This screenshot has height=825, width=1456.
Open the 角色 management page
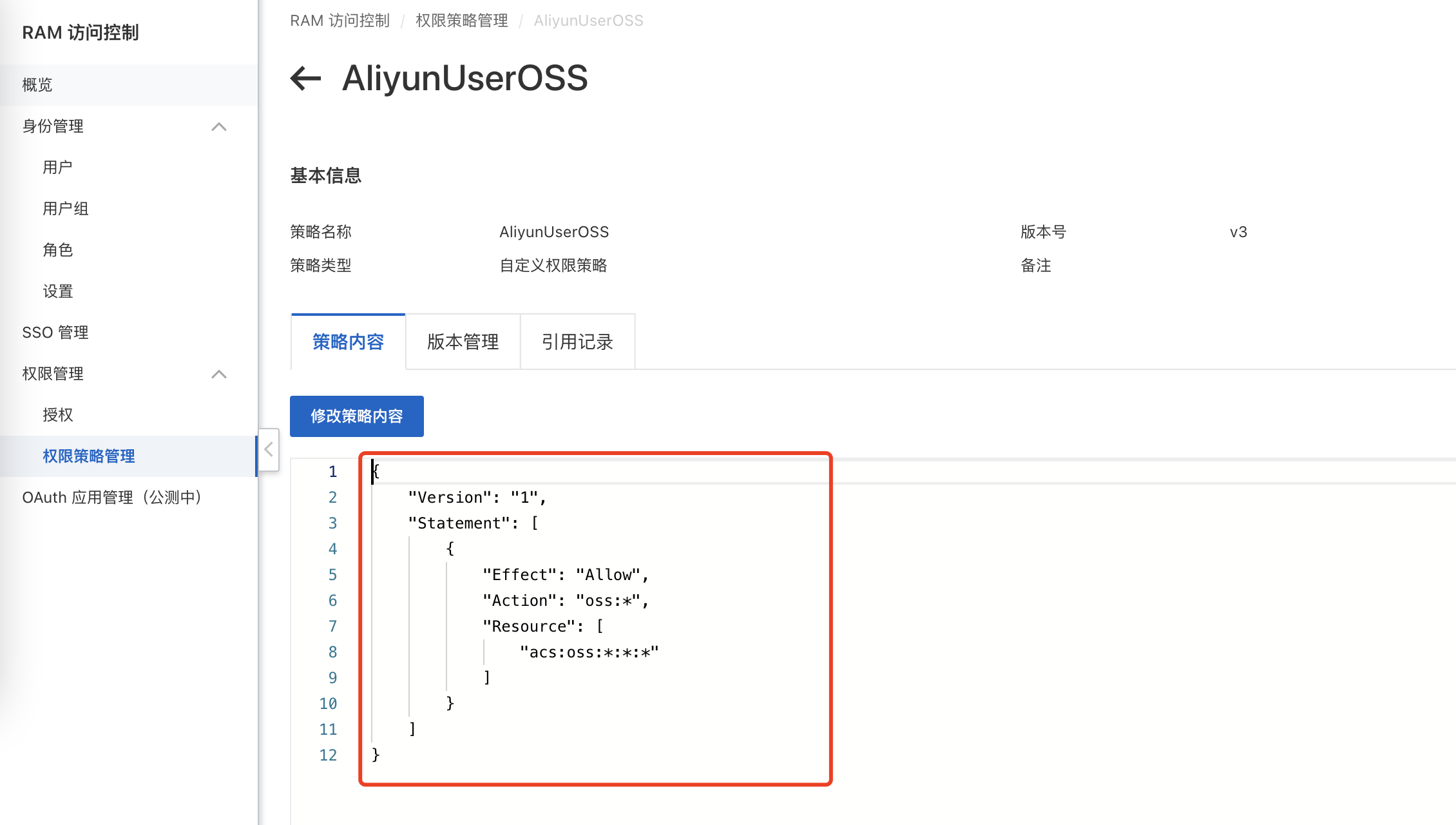[58, 250]
